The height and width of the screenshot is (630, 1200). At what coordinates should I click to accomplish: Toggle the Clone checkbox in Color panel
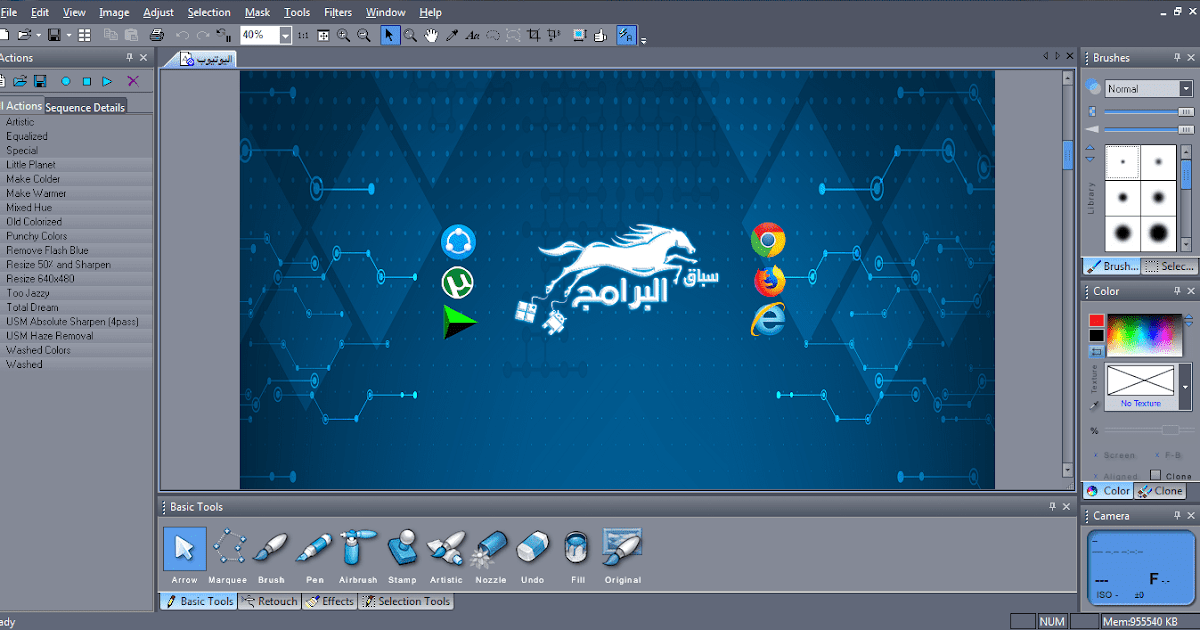(x=1156, y=476)
